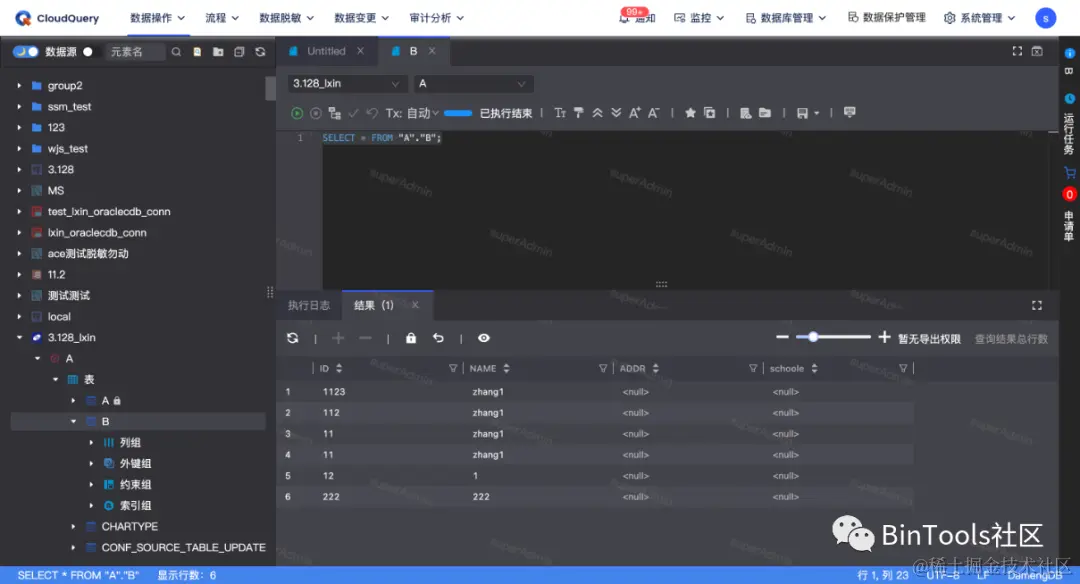Image resolution: width=1080 pixels, height=584 pixels.
Task: Open the 流程 menu
Action: coord(222,18)
